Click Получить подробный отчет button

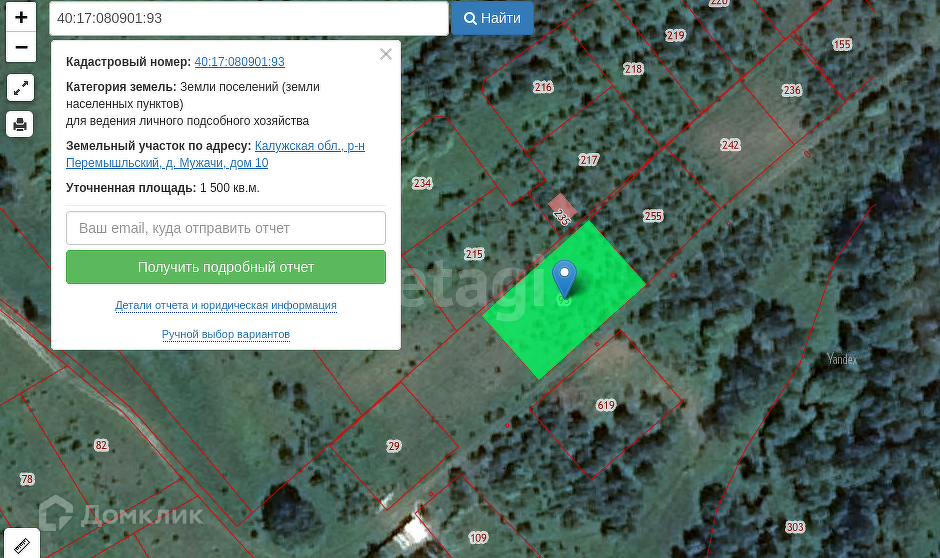226,267
